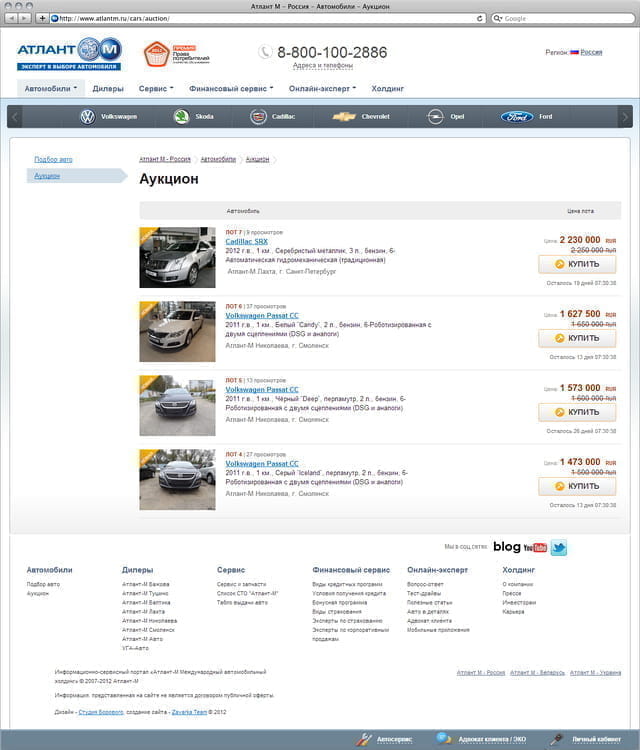Select the Chevrolet brand logo
The height and width of the screenshot is (750, 640).
(x=344, y=117)
